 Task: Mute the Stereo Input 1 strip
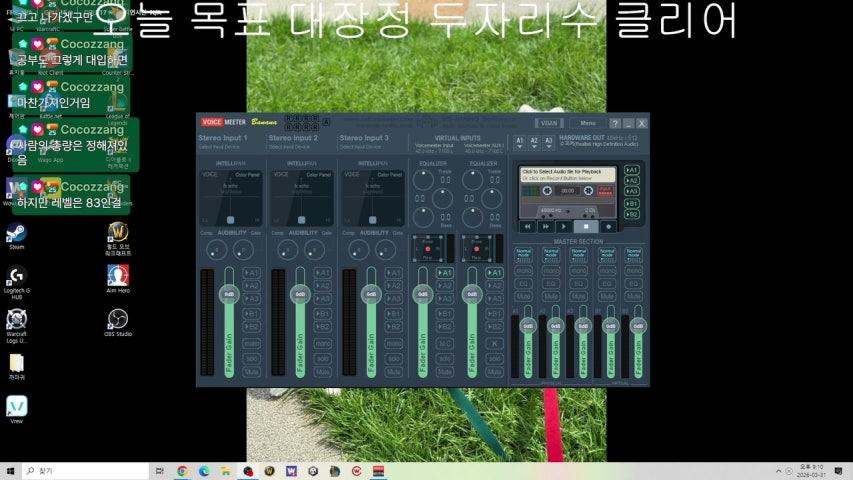point(252,371)
